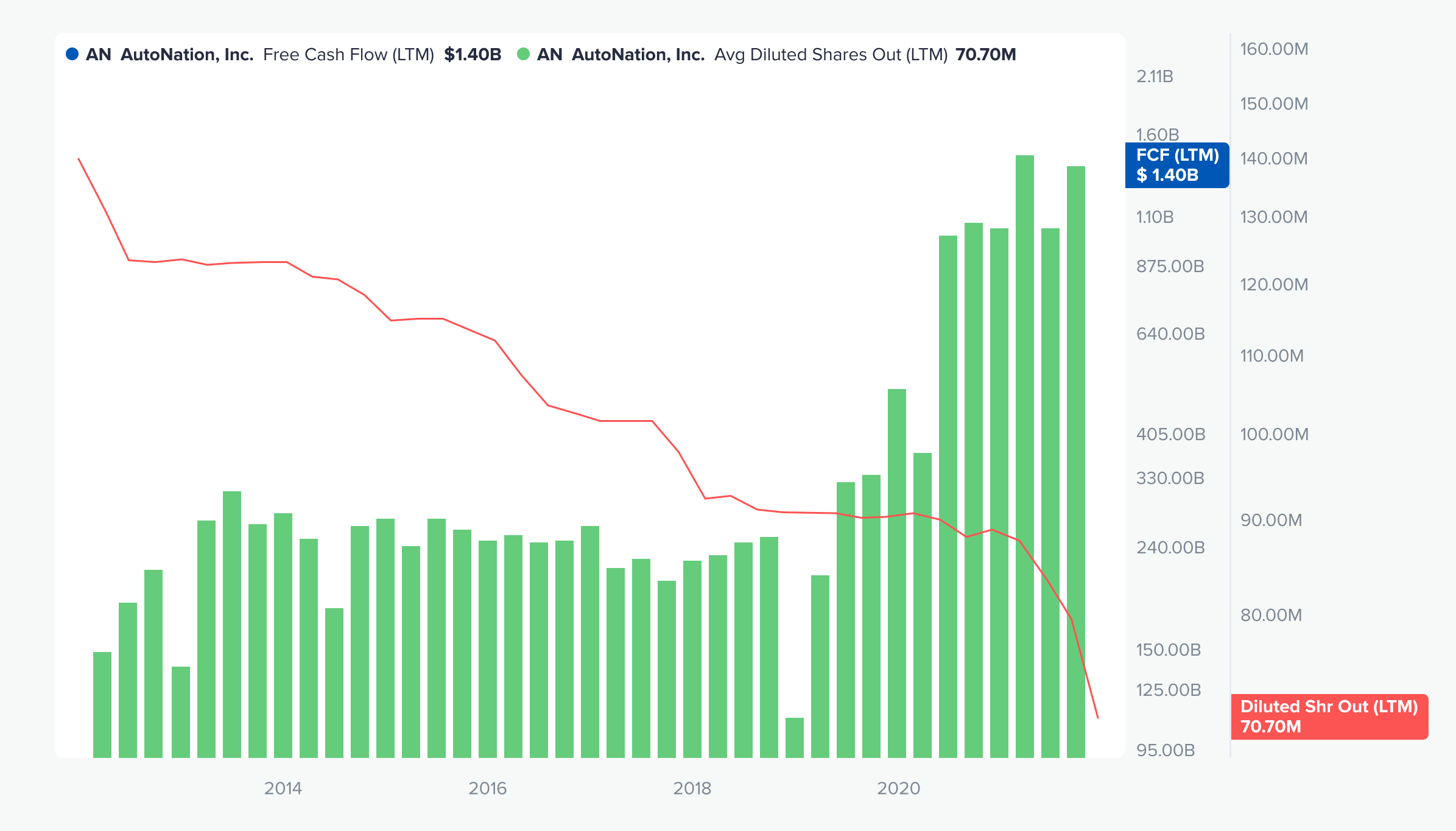Click the 150.00B axis label
The height and width of the screenshot is (831, 1456).
[x=1169, y=650]
